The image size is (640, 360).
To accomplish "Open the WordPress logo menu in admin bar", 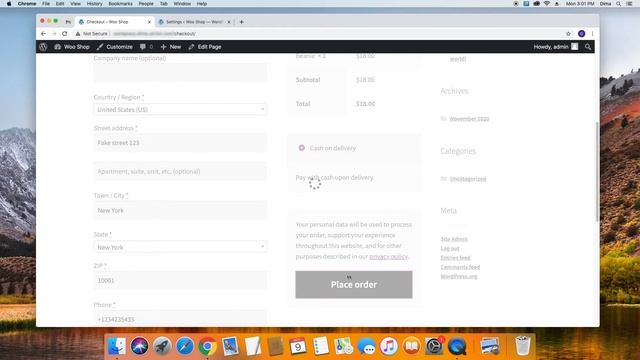I will (x=43, y=47).
